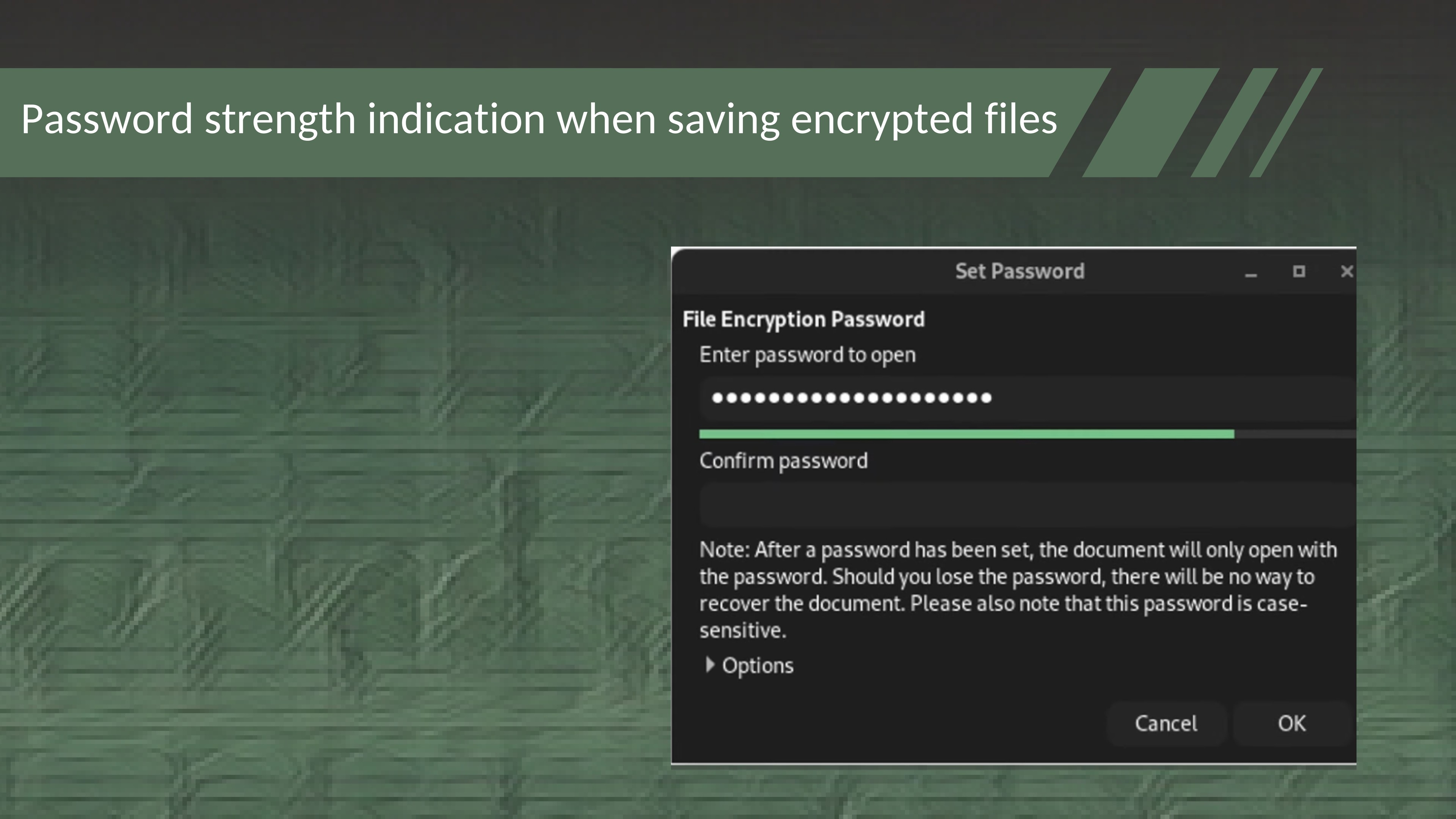Click the unfilled end of strength bar
The width and height of the screenshot is (1456, 819).
(x=1294, y=434)
